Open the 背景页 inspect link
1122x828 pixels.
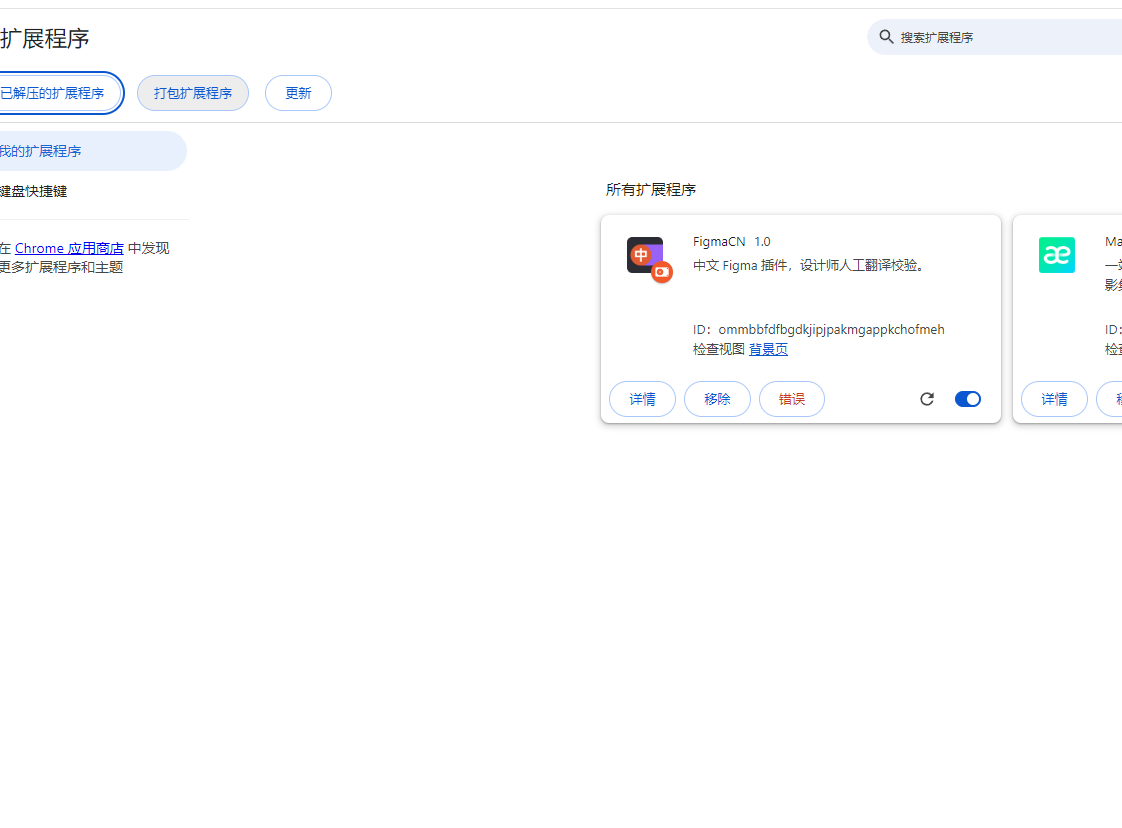coord(768,349)
